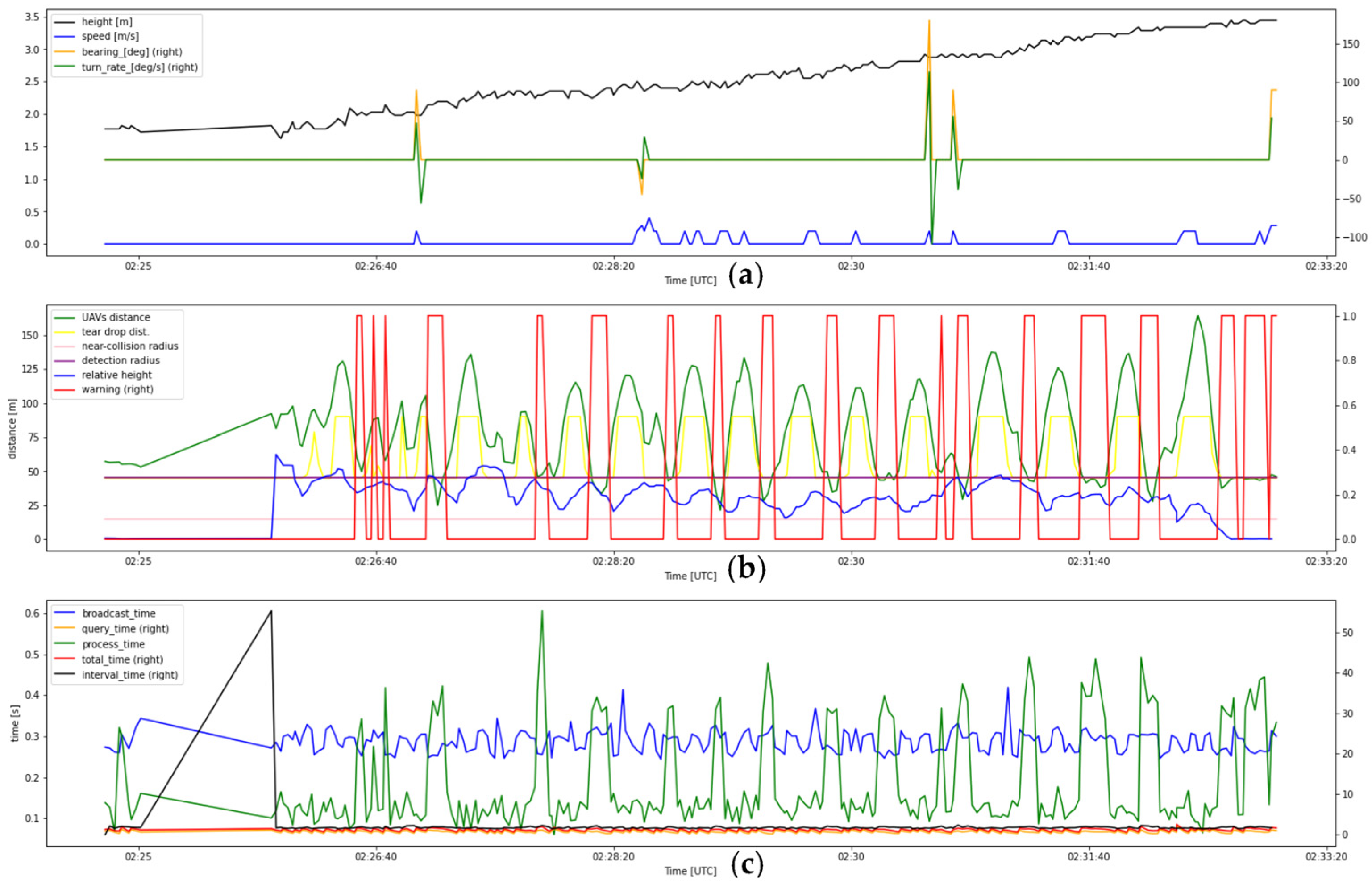Click the 'interval_time (right)' legend label
1372x889 pixels.
[x=130, y=675]
